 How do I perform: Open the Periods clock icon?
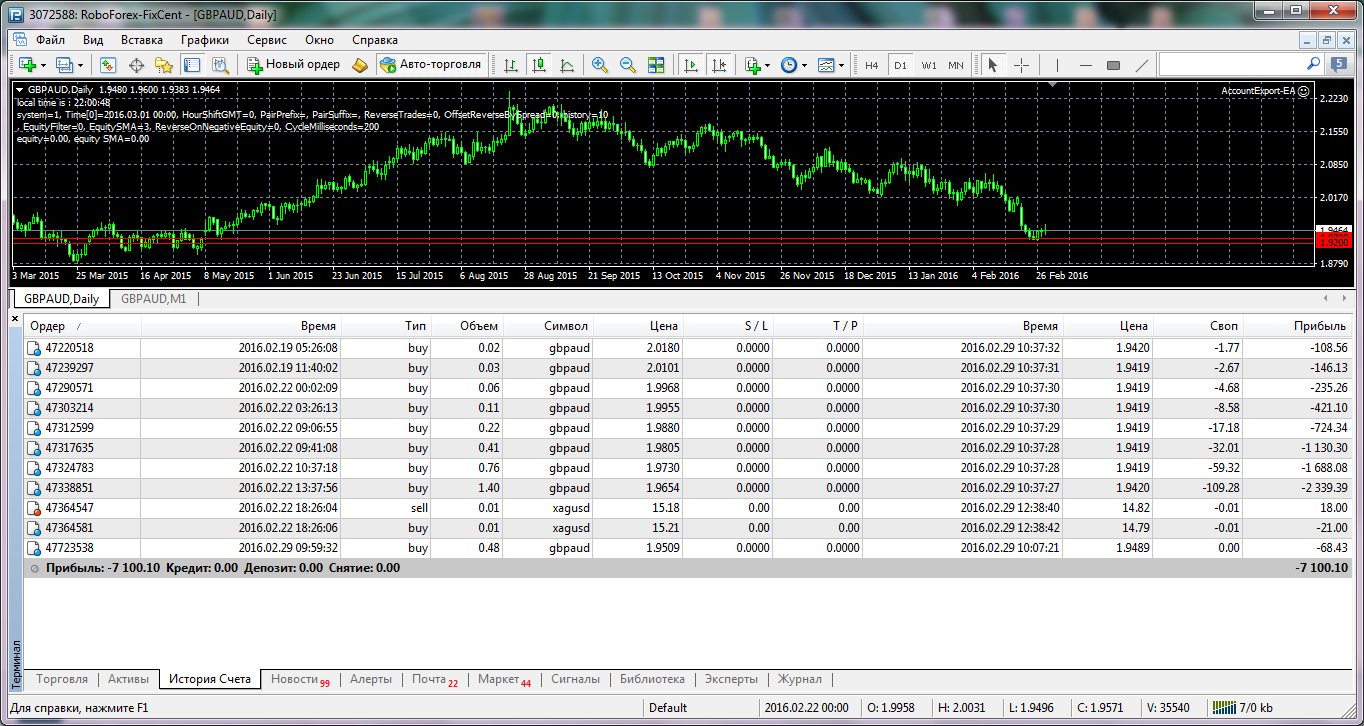click(789, 64)
